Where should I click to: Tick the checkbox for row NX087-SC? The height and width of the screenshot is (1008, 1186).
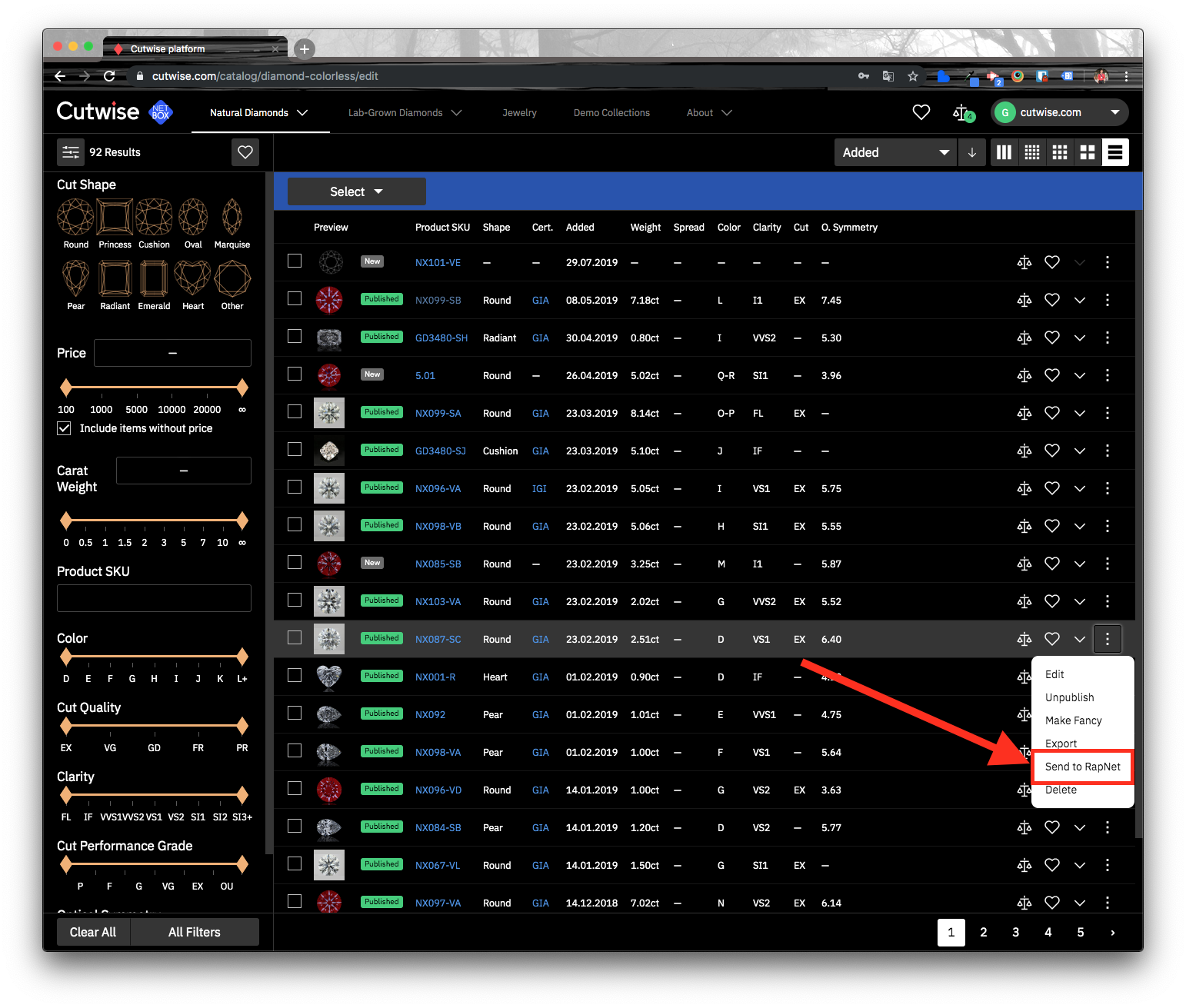pyautogui.click(x=295, y=637)
